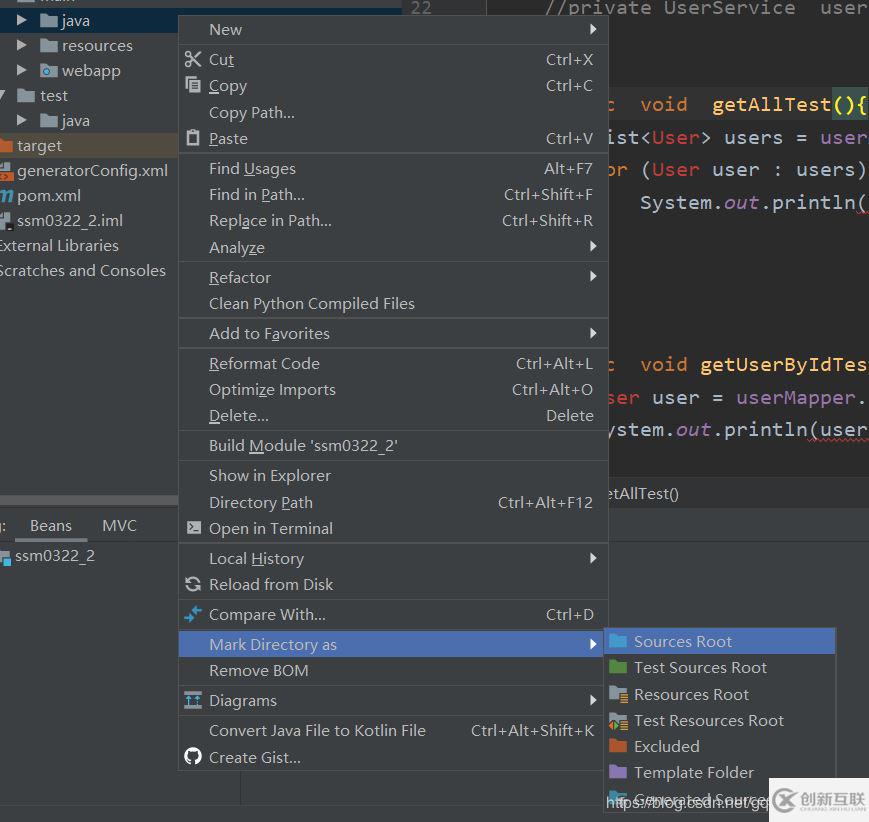
Task: Select Scratches and Consoles tree node
Action: [83, 270]
